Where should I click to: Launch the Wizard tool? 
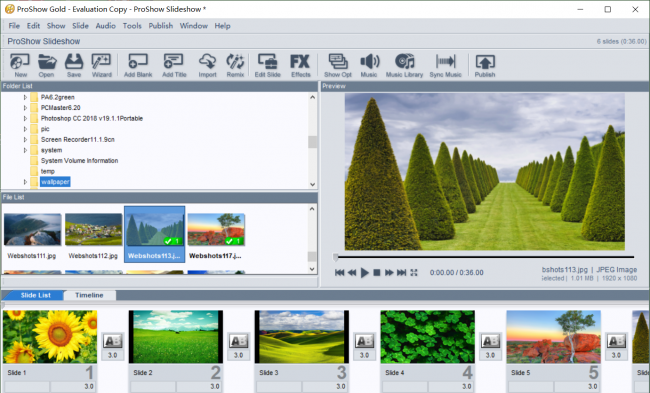102,66
